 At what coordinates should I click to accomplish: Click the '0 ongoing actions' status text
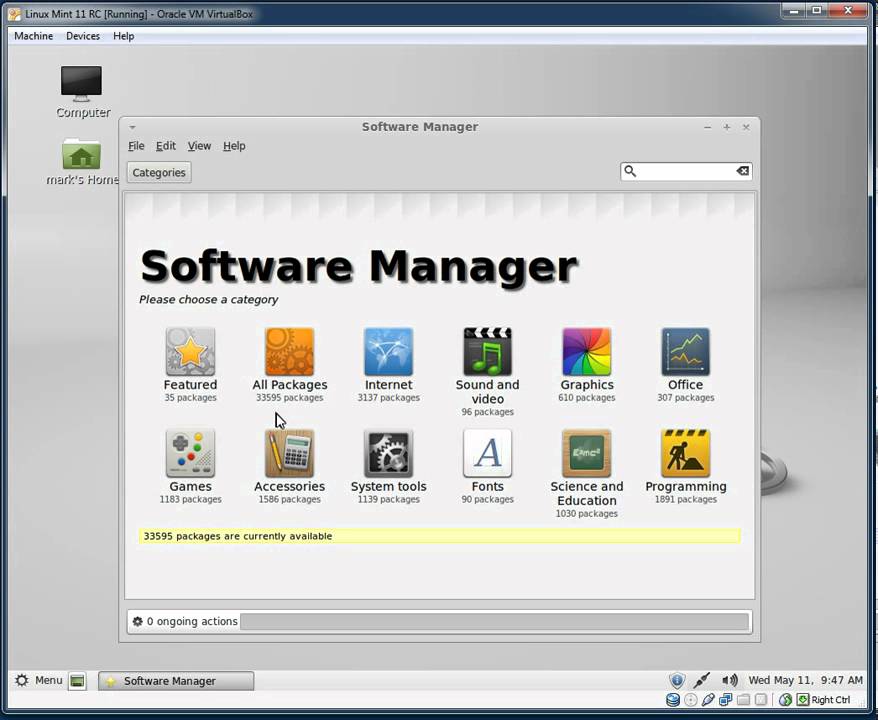[192, 621]
